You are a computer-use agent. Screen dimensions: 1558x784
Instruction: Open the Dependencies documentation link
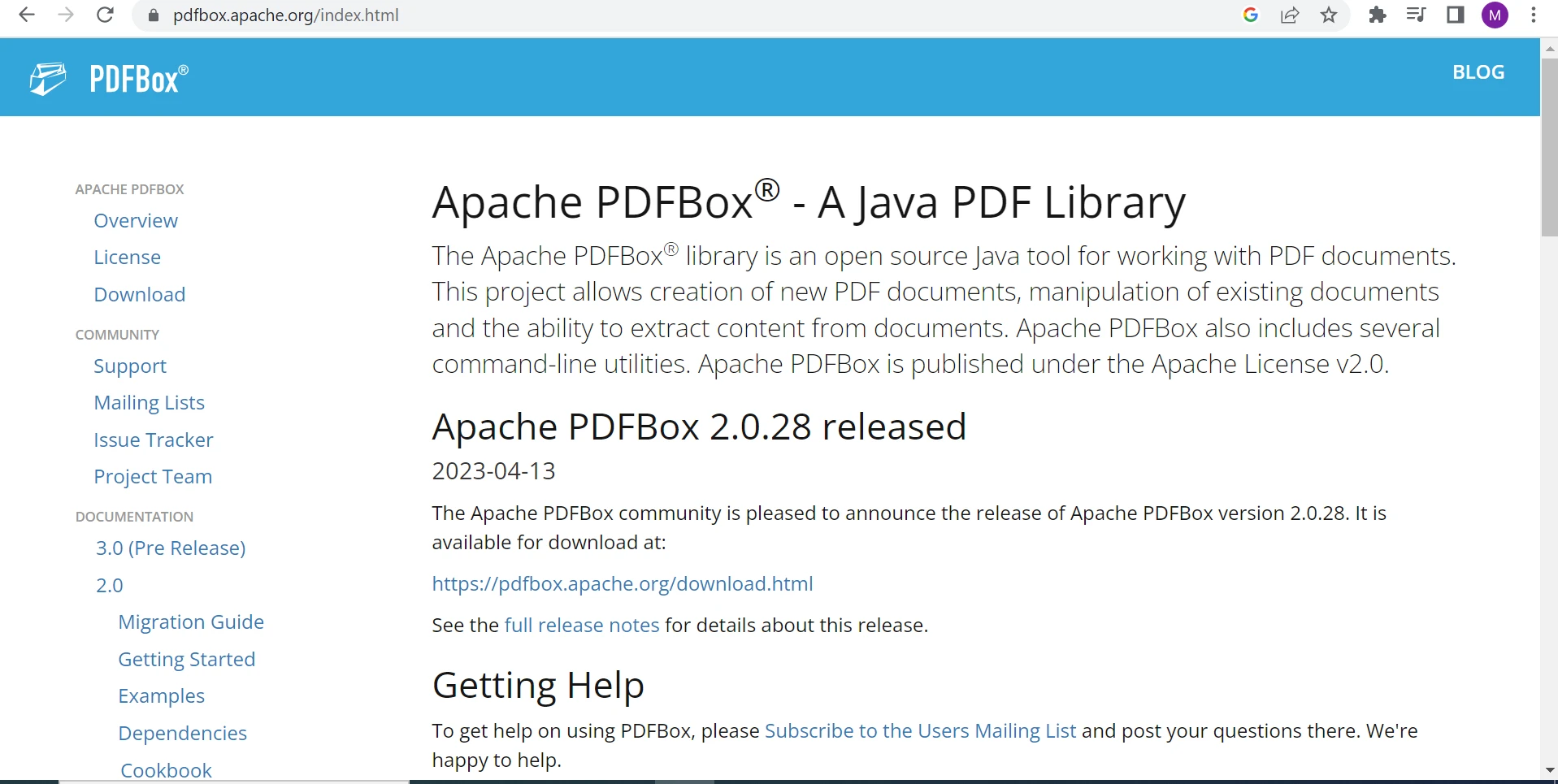pos(182,734)
